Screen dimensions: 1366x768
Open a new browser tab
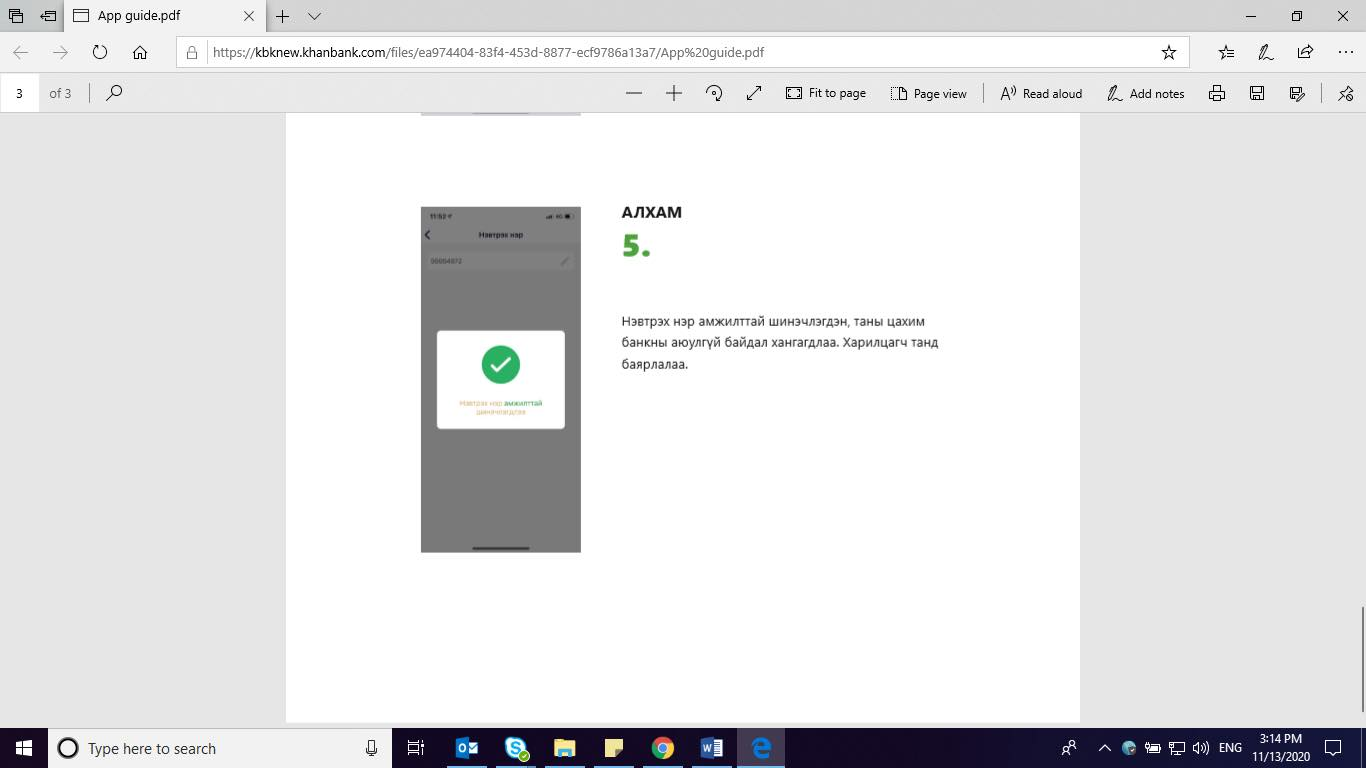coord(283,16)
